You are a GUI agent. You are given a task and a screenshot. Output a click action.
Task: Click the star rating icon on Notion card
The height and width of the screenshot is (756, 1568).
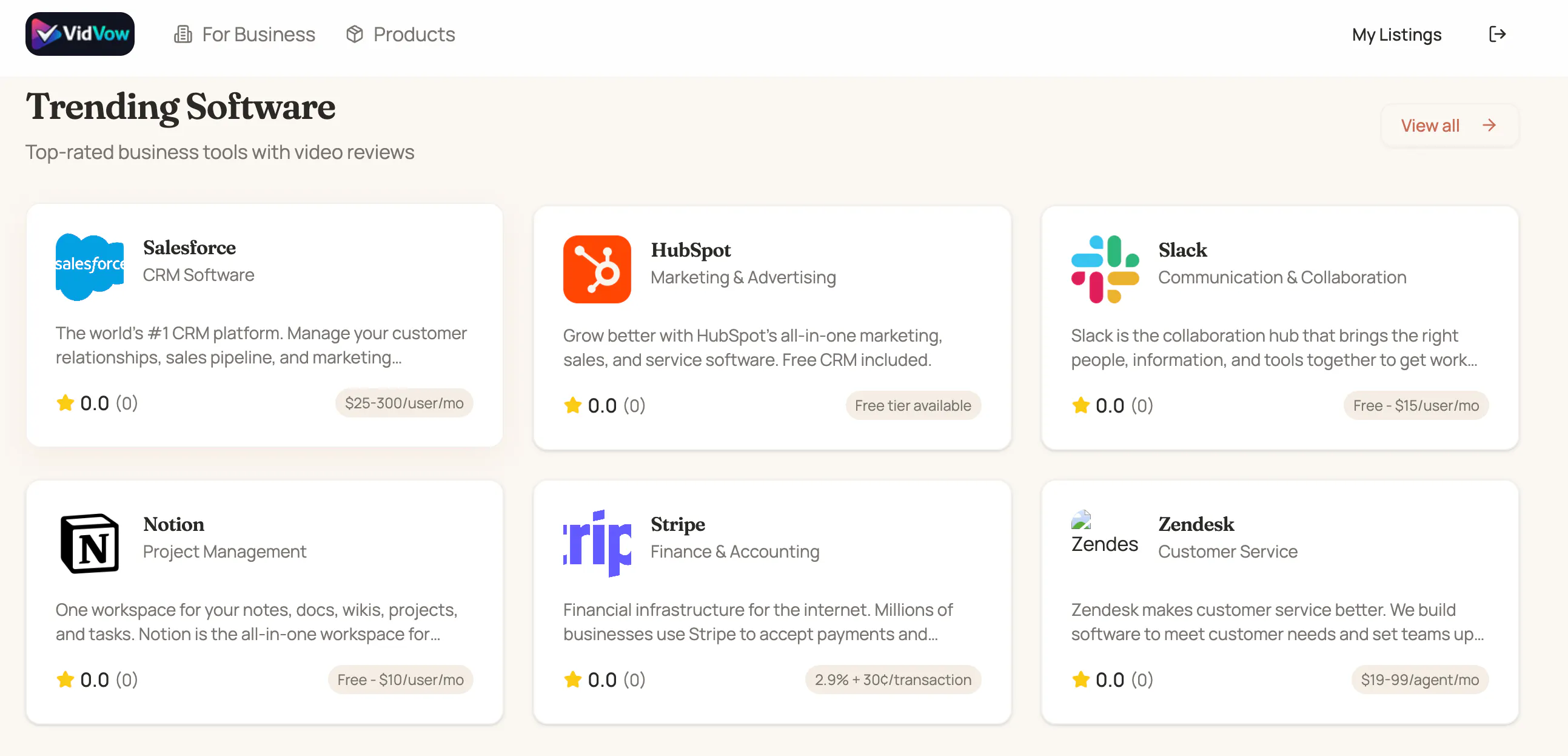point(65,679)
